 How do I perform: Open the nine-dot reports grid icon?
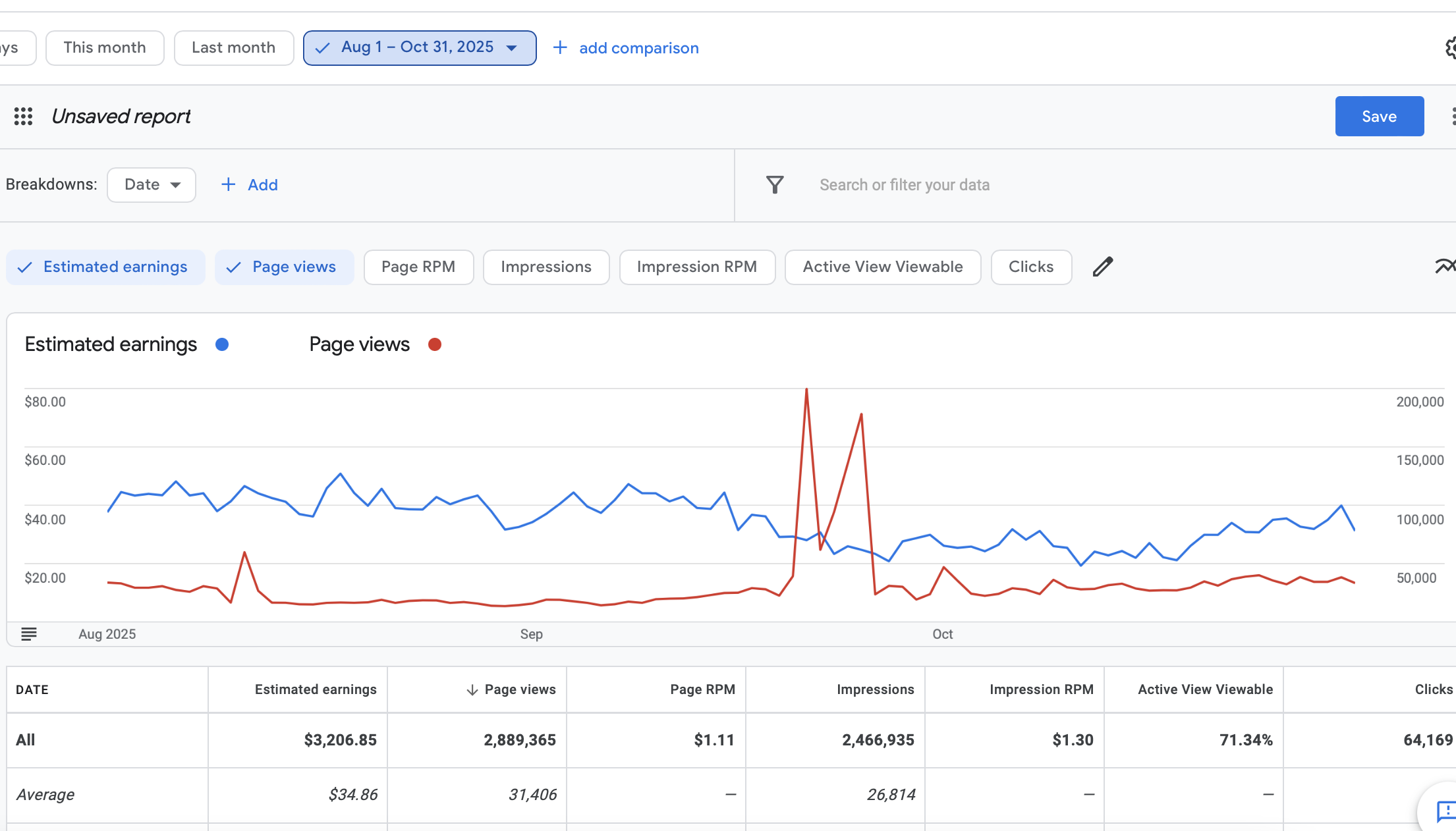coord(24,117)
